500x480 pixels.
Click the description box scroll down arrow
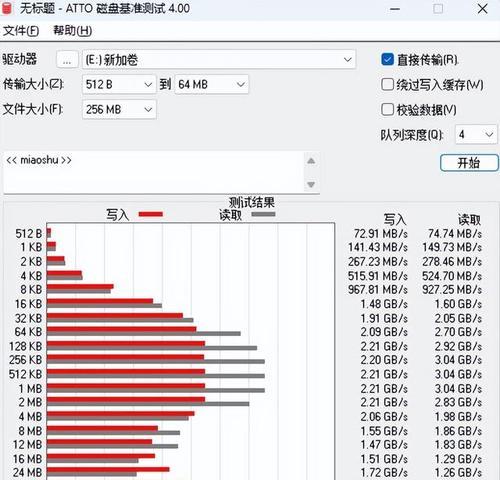[311, 184]
